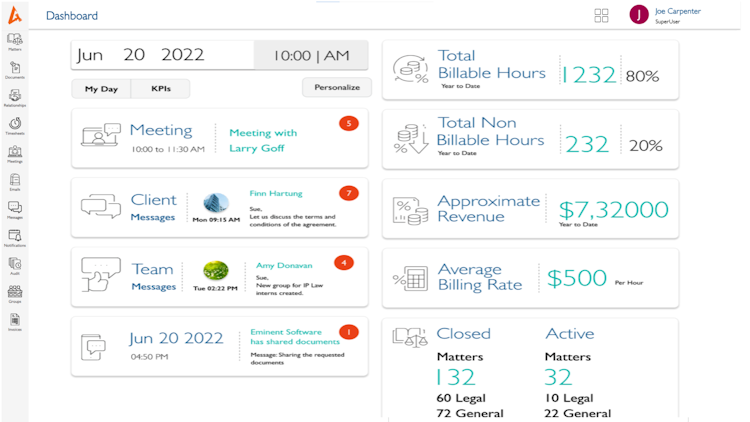
Task: Open the Eminent Software shared documents link
Action: pyautogui.click(x=286, y=336)
